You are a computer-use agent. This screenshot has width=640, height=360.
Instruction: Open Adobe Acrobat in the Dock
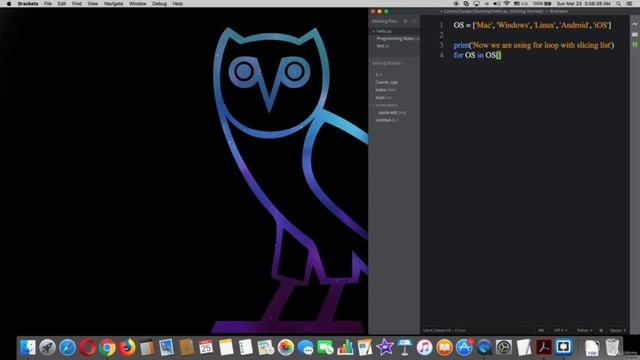pos(544,348)
